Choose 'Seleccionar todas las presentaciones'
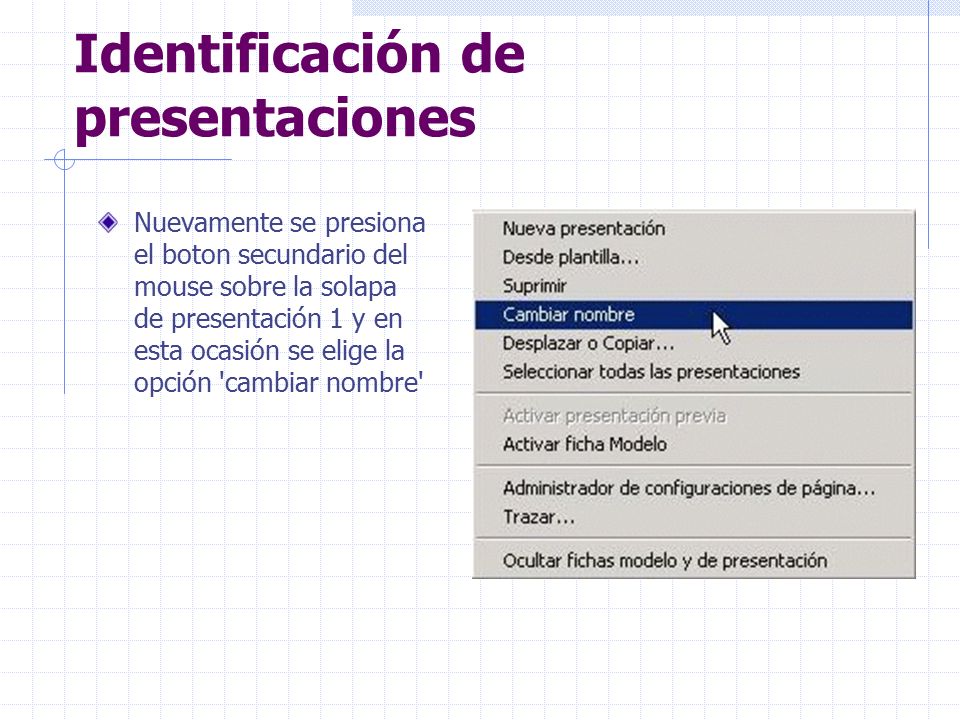This screenshot has width=960, height=720. [694, 372]
